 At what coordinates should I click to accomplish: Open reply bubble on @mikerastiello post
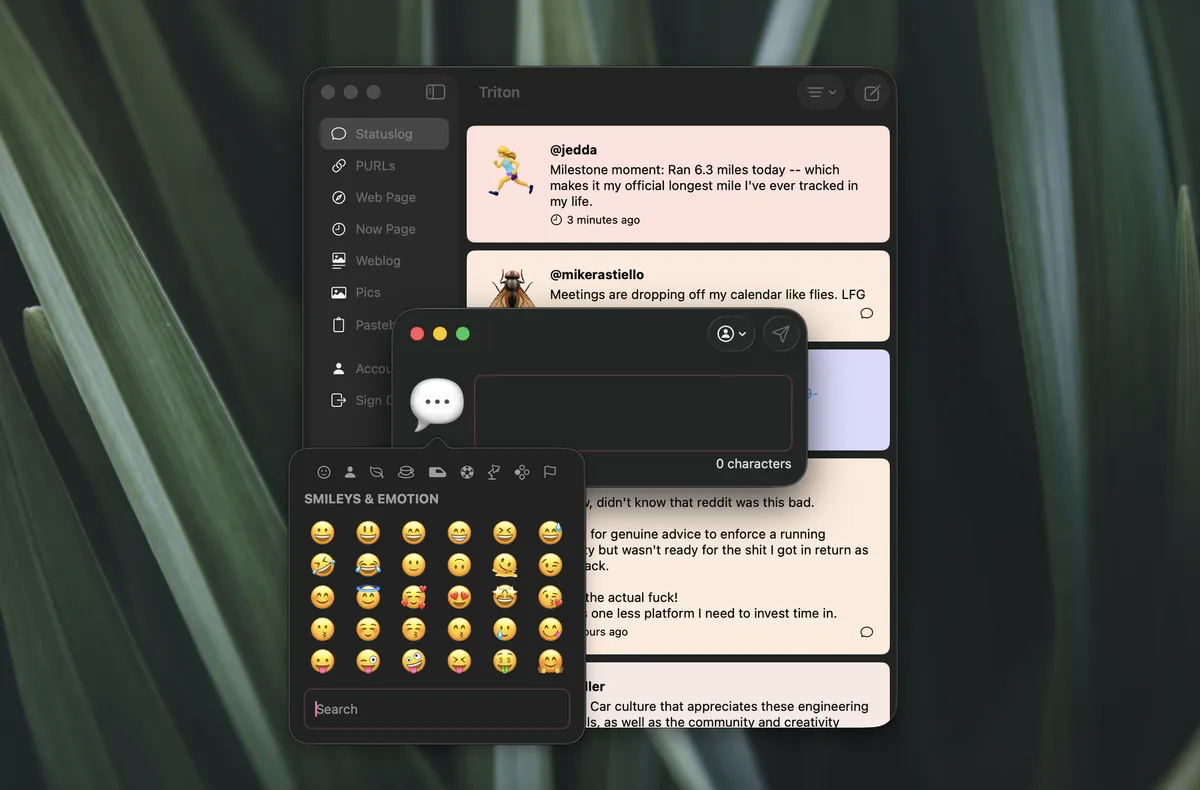[867, 313]
